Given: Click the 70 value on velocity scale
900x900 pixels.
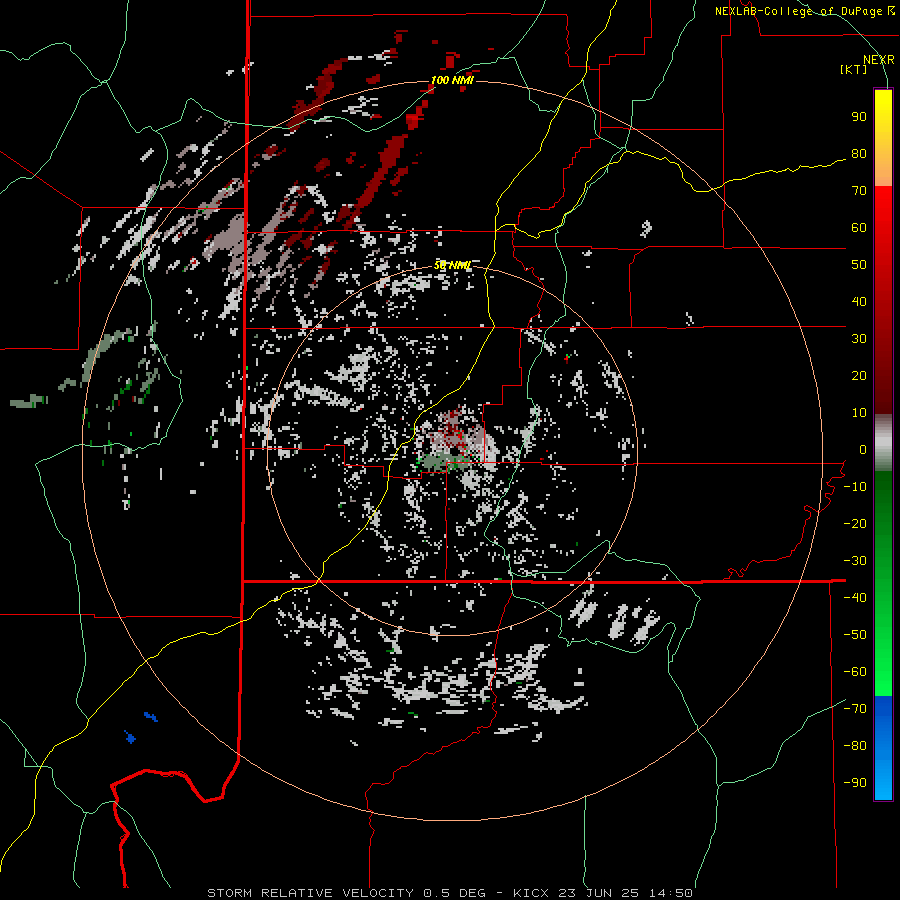Looking at the screenshot, I should (859, 191).
